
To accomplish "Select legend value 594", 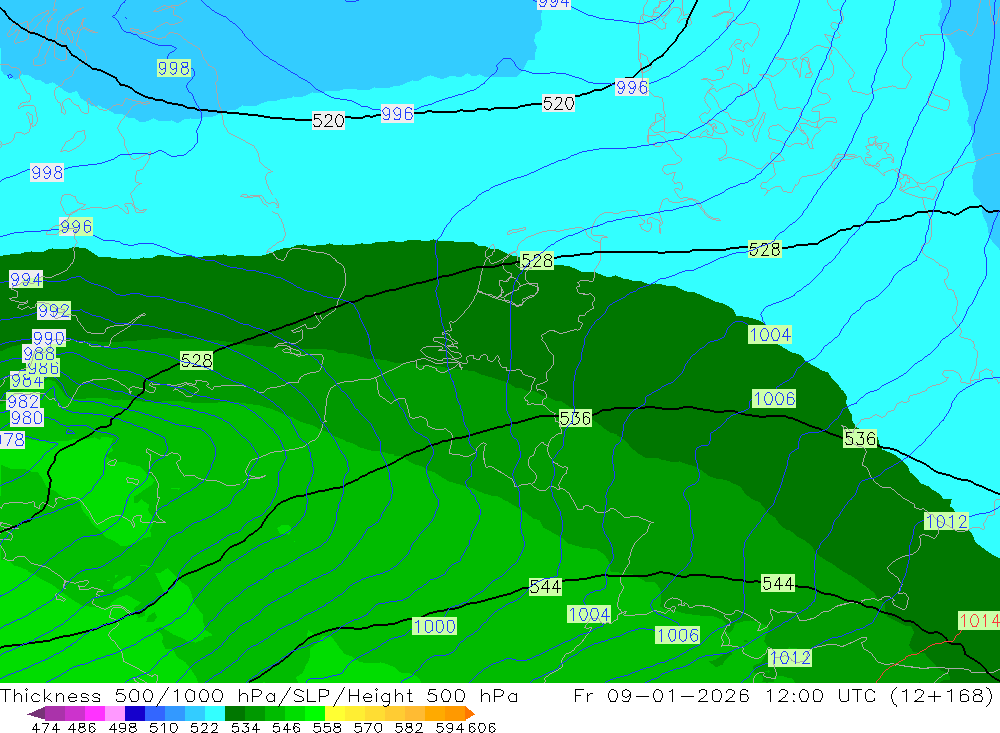I will coord(450,727).
